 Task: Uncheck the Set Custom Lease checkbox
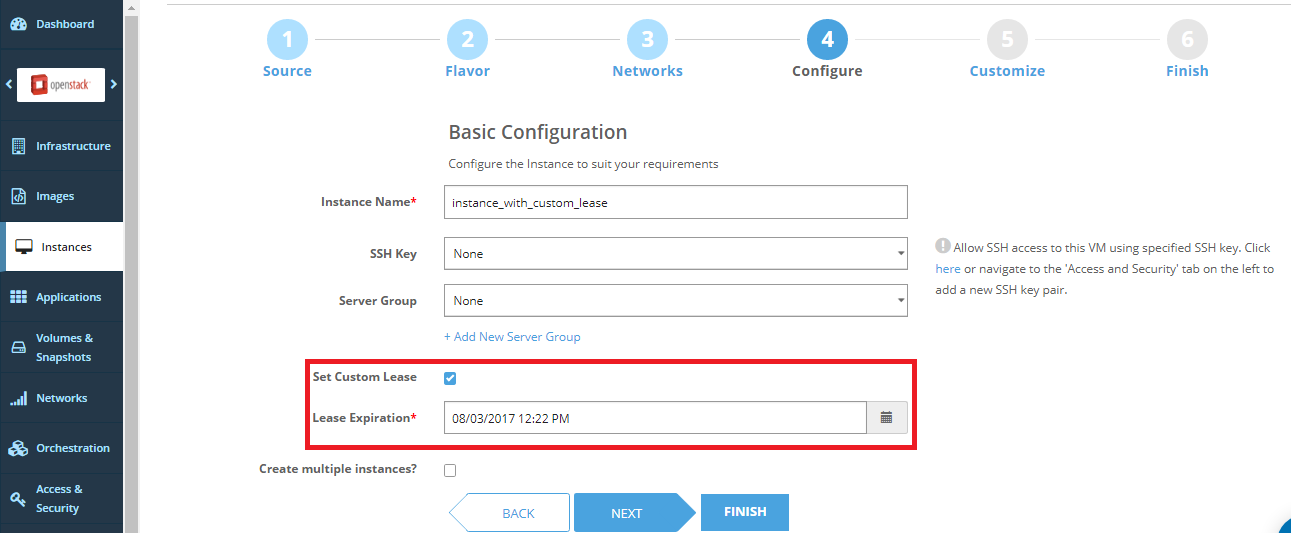tap(450, 378)
